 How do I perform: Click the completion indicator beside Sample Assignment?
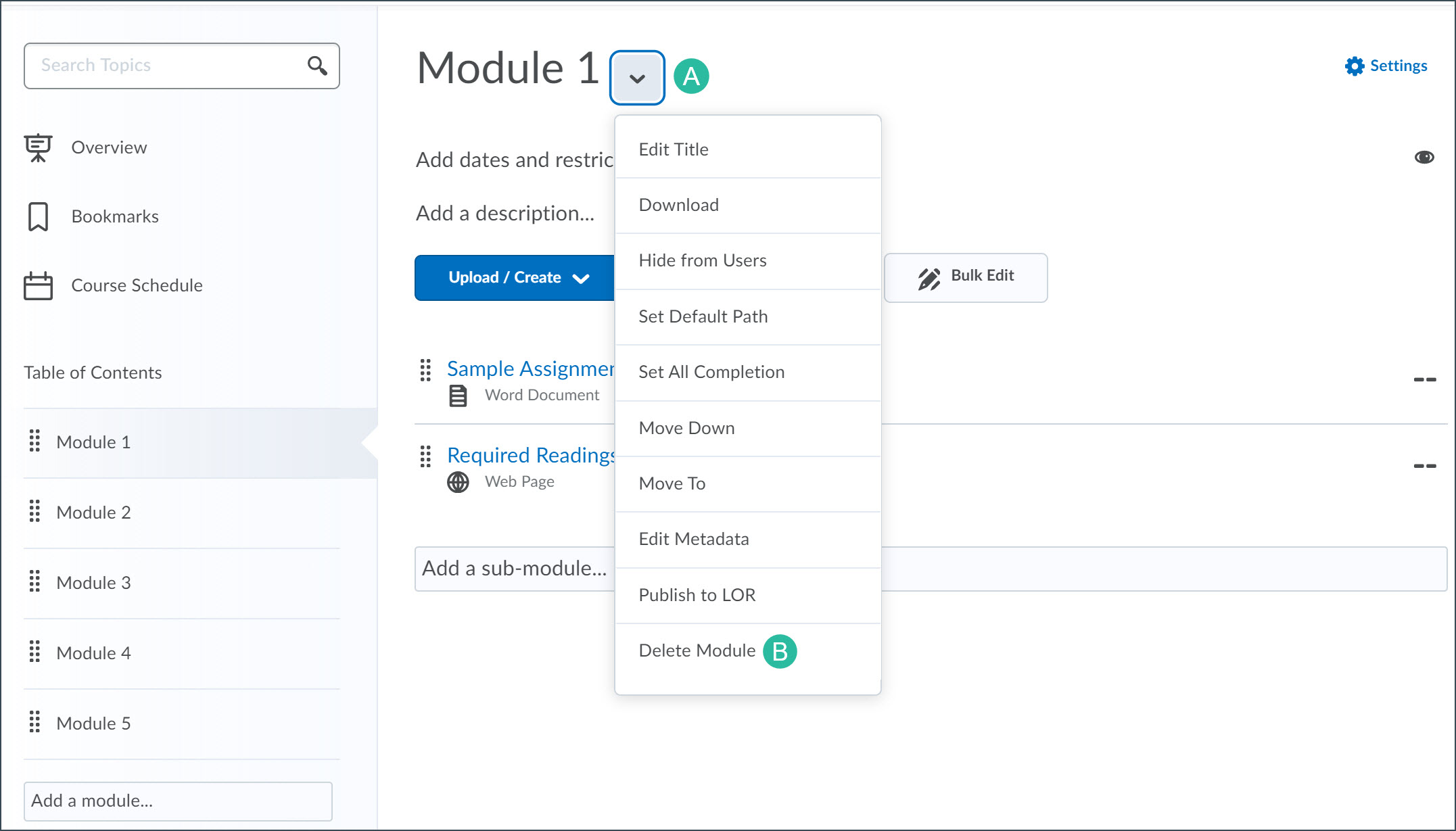[x=1426, y=380]
